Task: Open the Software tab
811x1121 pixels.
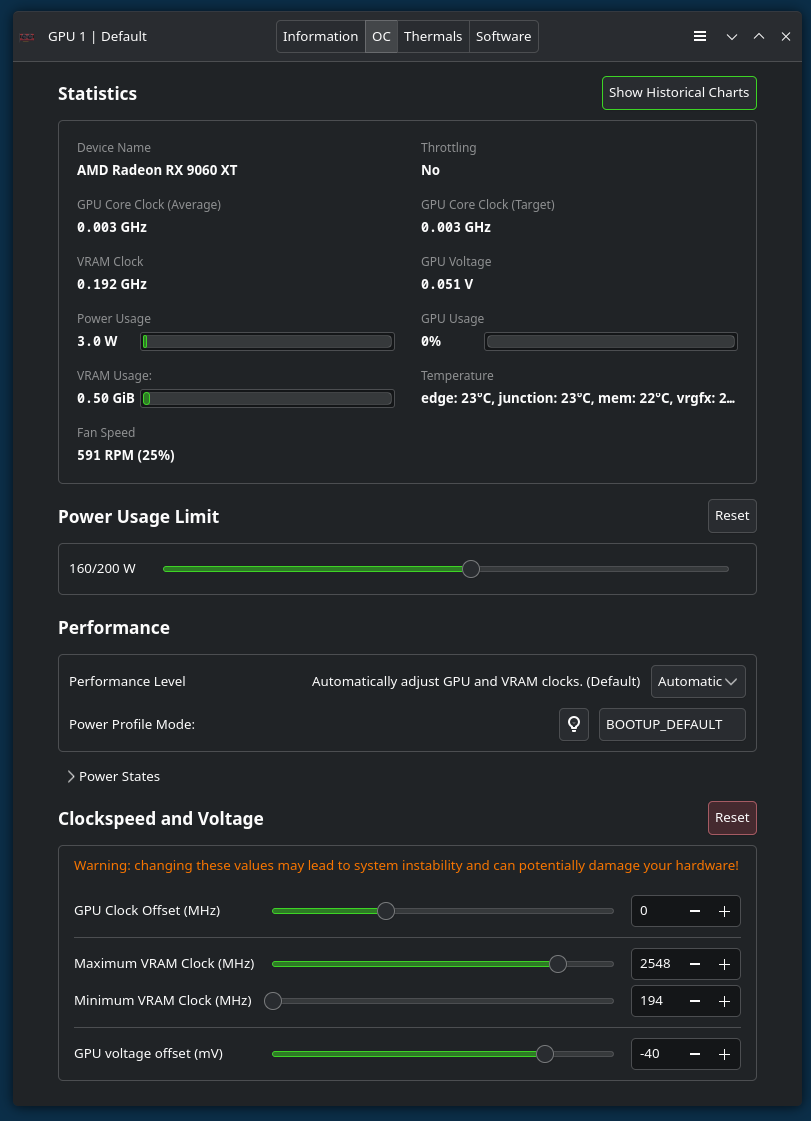Action: [503, 37]
